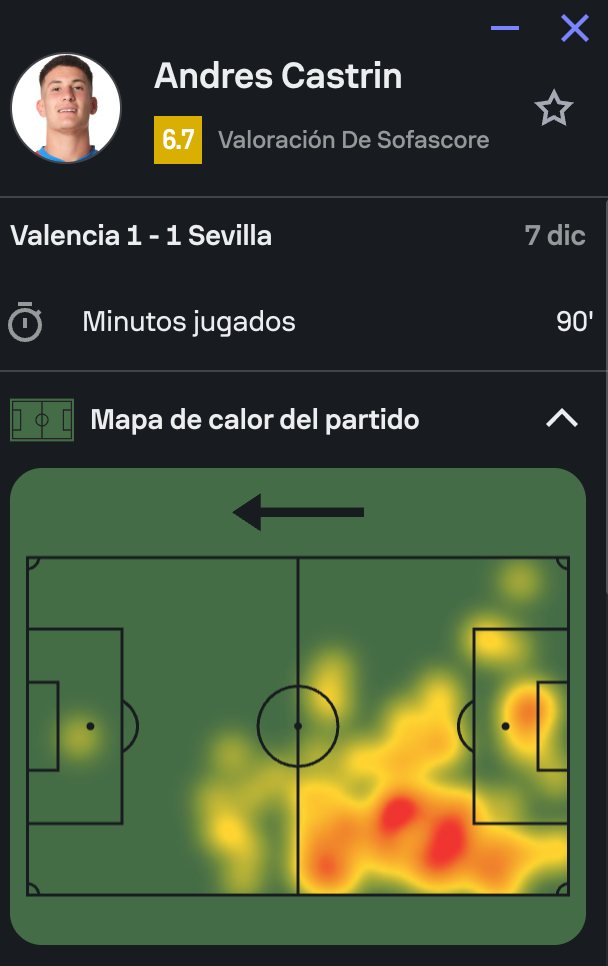Collapse the Mapa de calor section
This screenshot has width=608, height=966.
(x=562, y=419)
